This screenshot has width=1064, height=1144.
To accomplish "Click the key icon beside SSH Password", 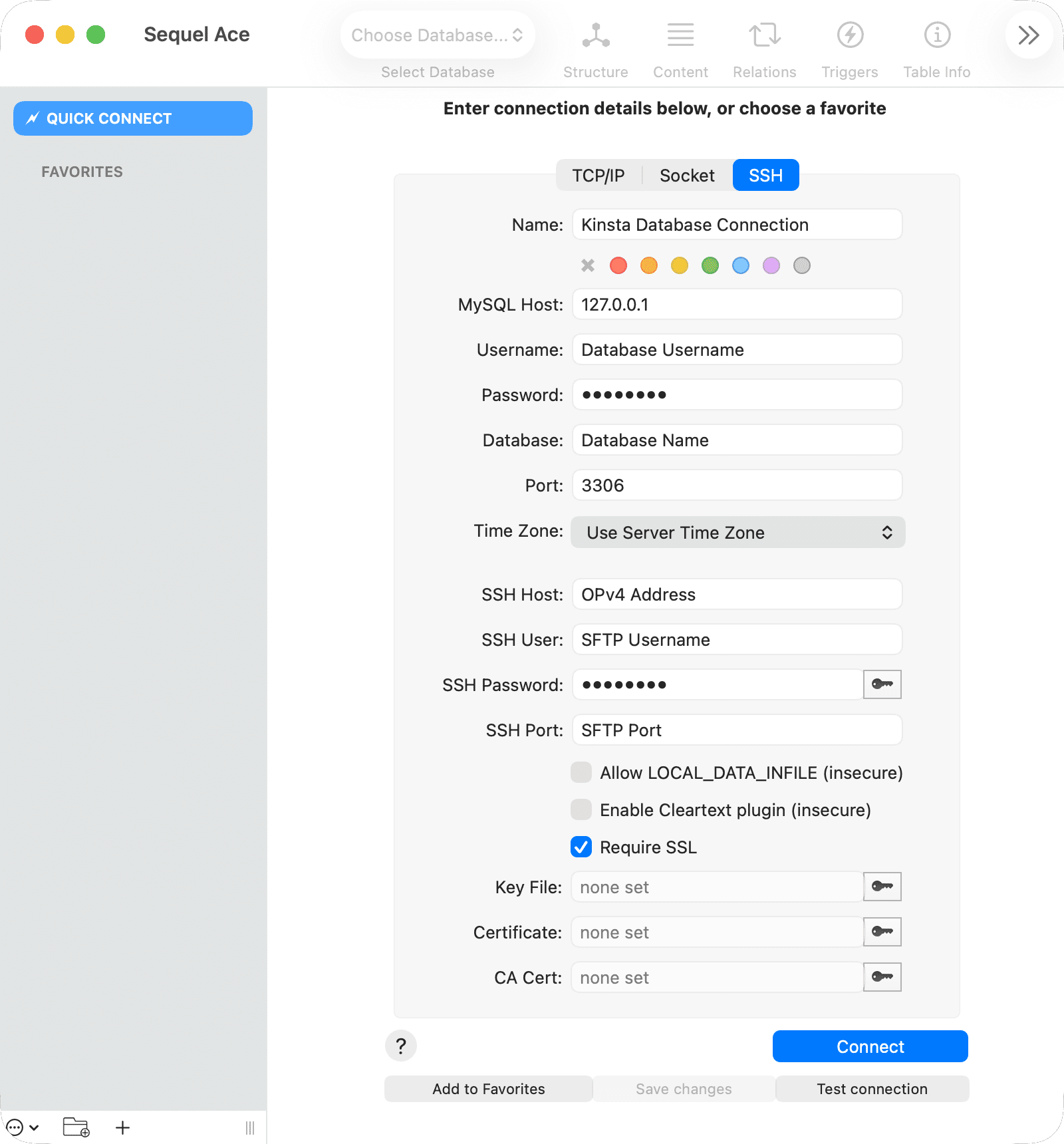I will 882,684.
